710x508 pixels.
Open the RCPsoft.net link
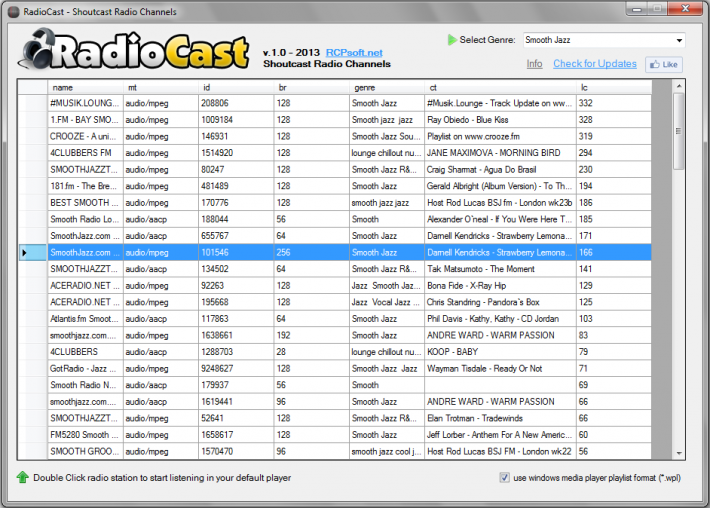click(354, 53)
